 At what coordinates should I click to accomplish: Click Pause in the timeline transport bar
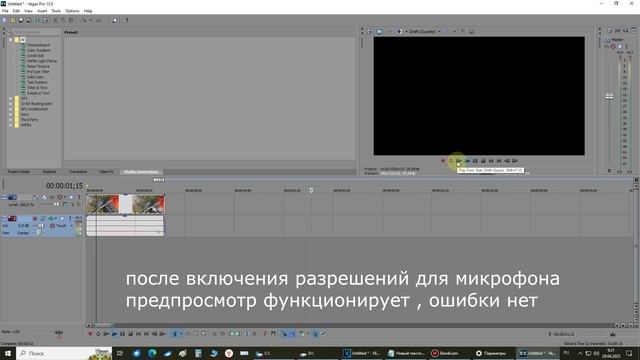click(x=122, y=334)
